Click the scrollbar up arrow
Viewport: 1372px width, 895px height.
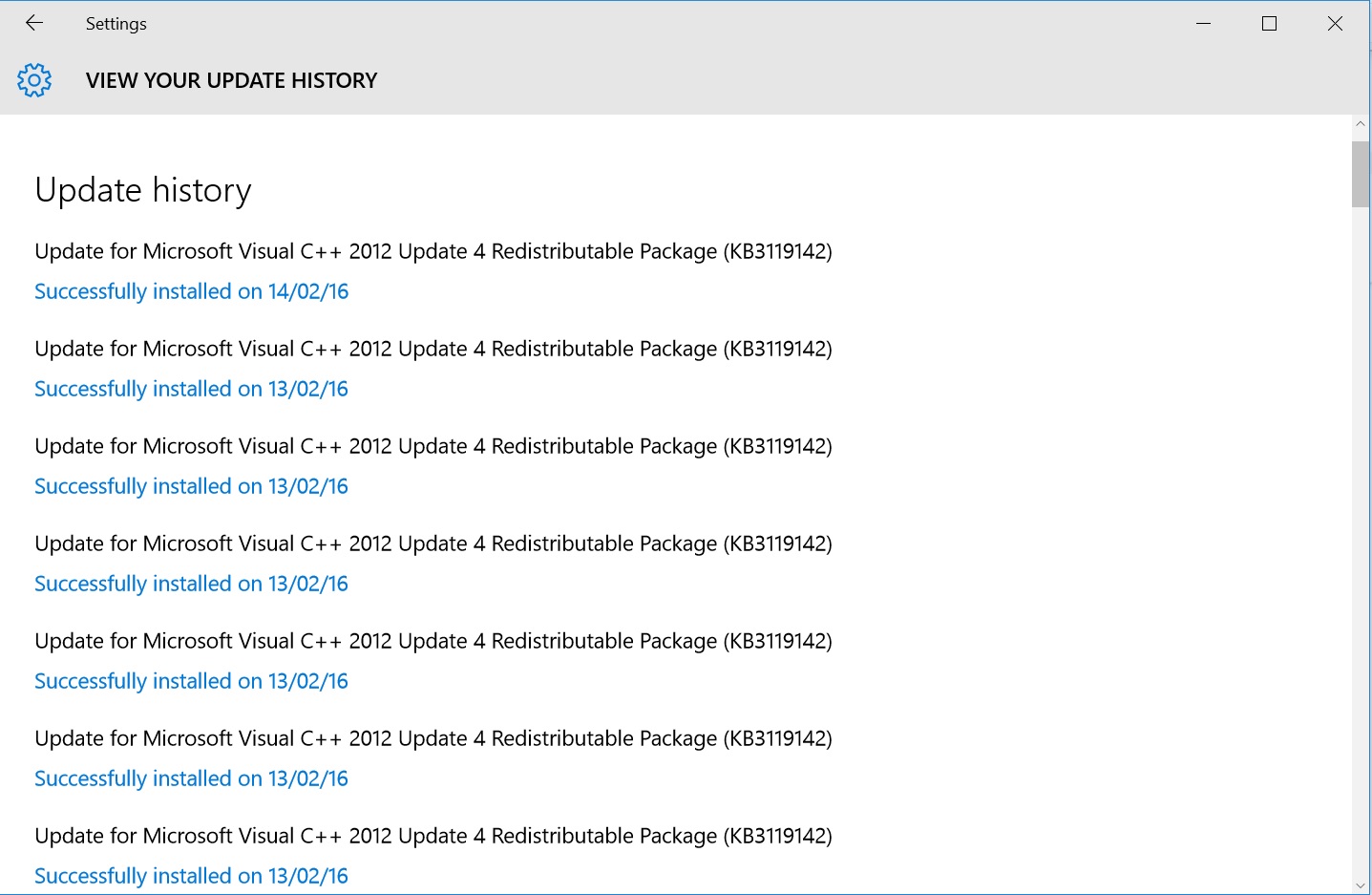(x=1361, y=124)
